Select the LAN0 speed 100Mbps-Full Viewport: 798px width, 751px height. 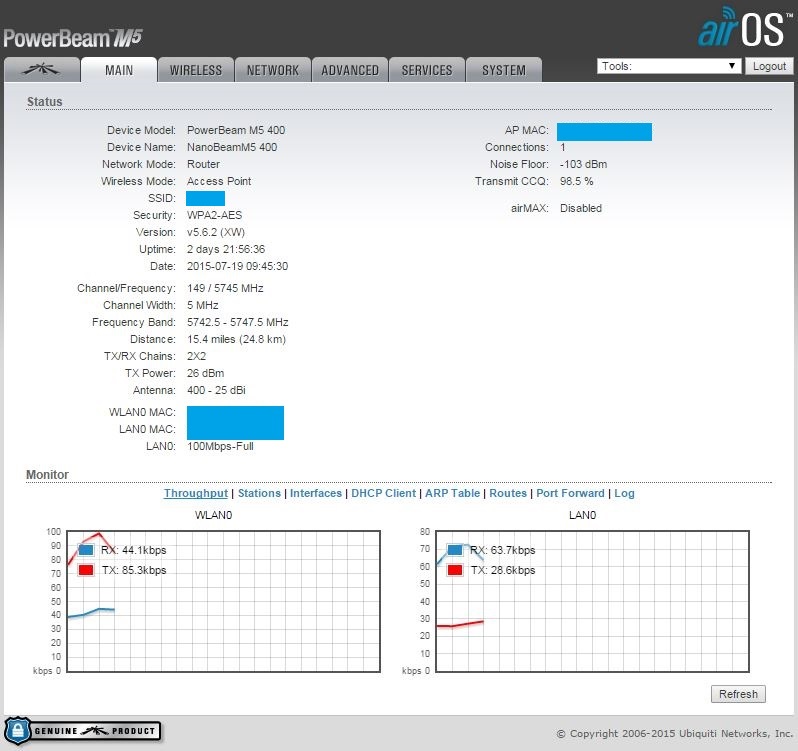220,446
